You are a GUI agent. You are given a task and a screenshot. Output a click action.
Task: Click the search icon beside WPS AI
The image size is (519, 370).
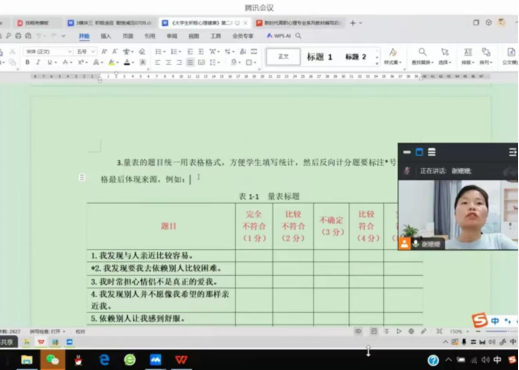pyautogui.click(x=298, y=36)
